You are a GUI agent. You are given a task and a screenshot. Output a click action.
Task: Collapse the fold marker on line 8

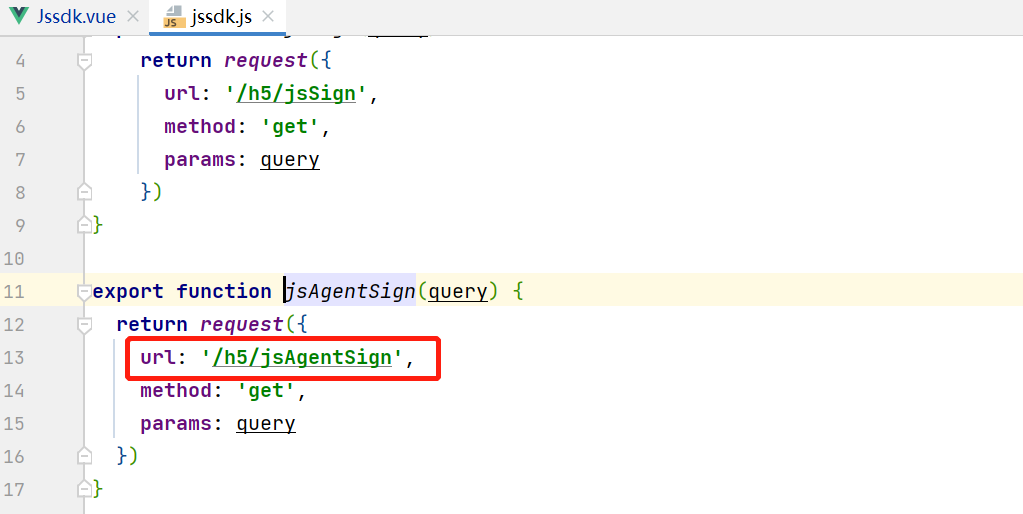click(84, 192)
